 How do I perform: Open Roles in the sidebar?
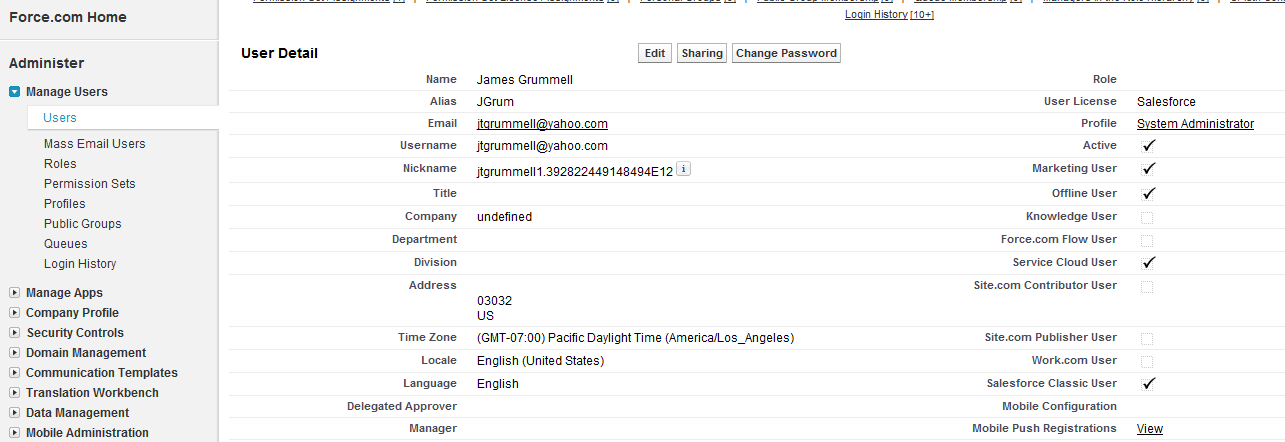click(60, 164)
